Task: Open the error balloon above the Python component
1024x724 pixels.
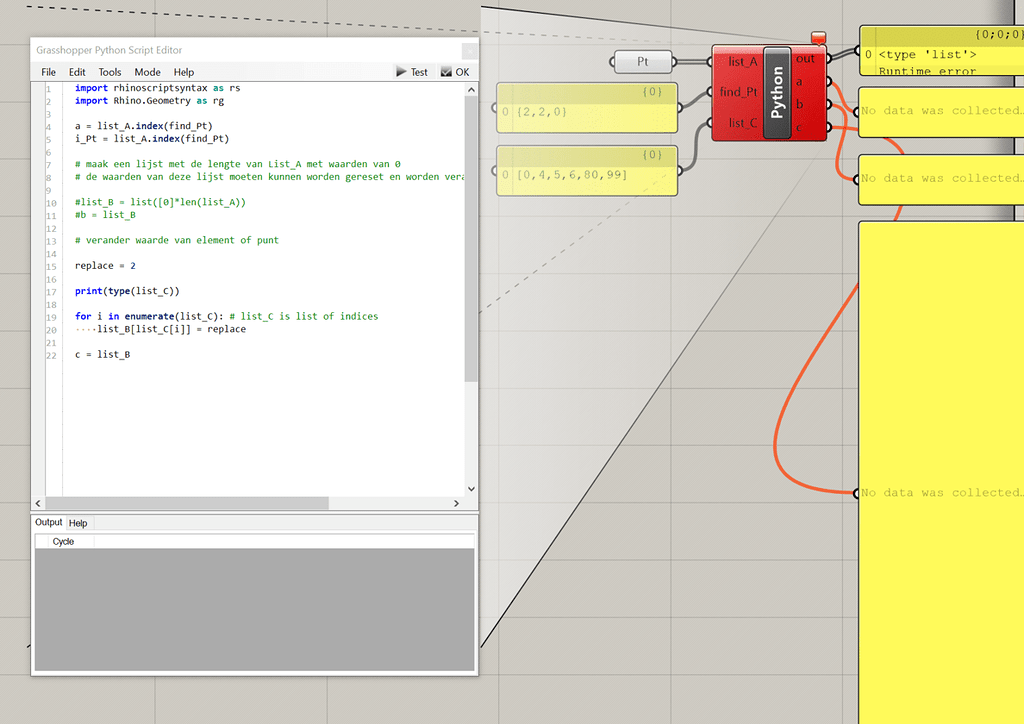Action: [x=818, y=35]
